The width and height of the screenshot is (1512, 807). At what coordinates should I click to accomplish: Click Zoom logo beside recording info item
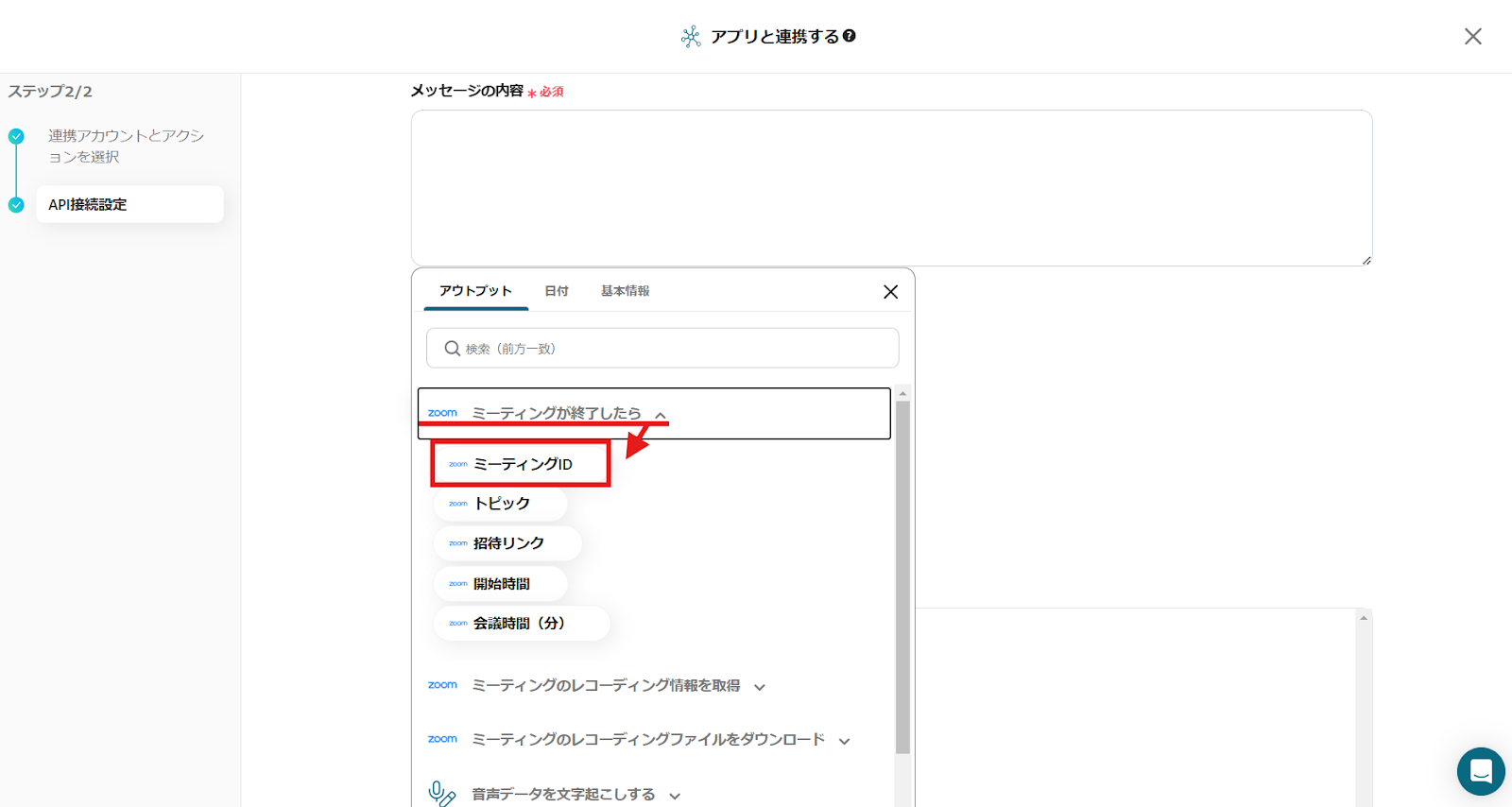(x=442, y=685)
